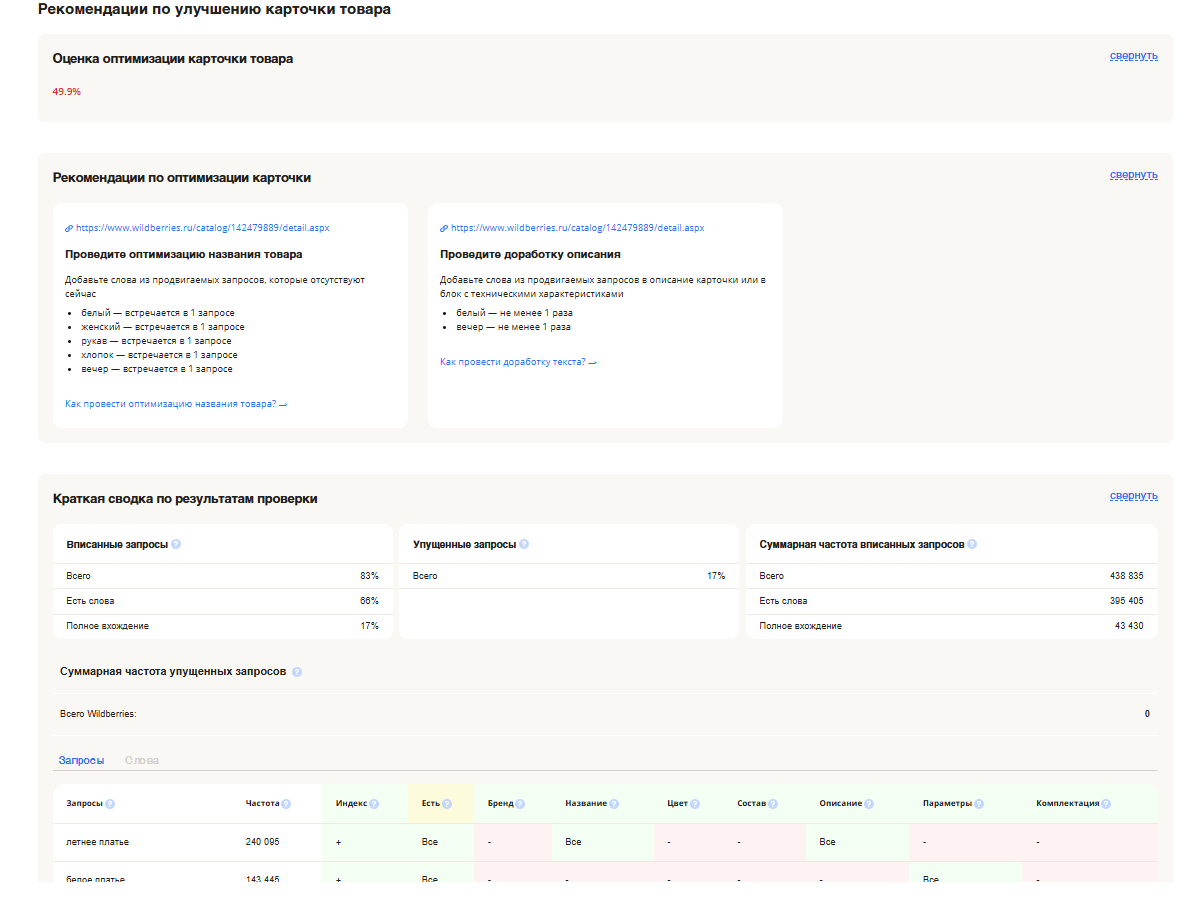Click help icon in Название column header

pyautogui.click(x=614, y=804)
